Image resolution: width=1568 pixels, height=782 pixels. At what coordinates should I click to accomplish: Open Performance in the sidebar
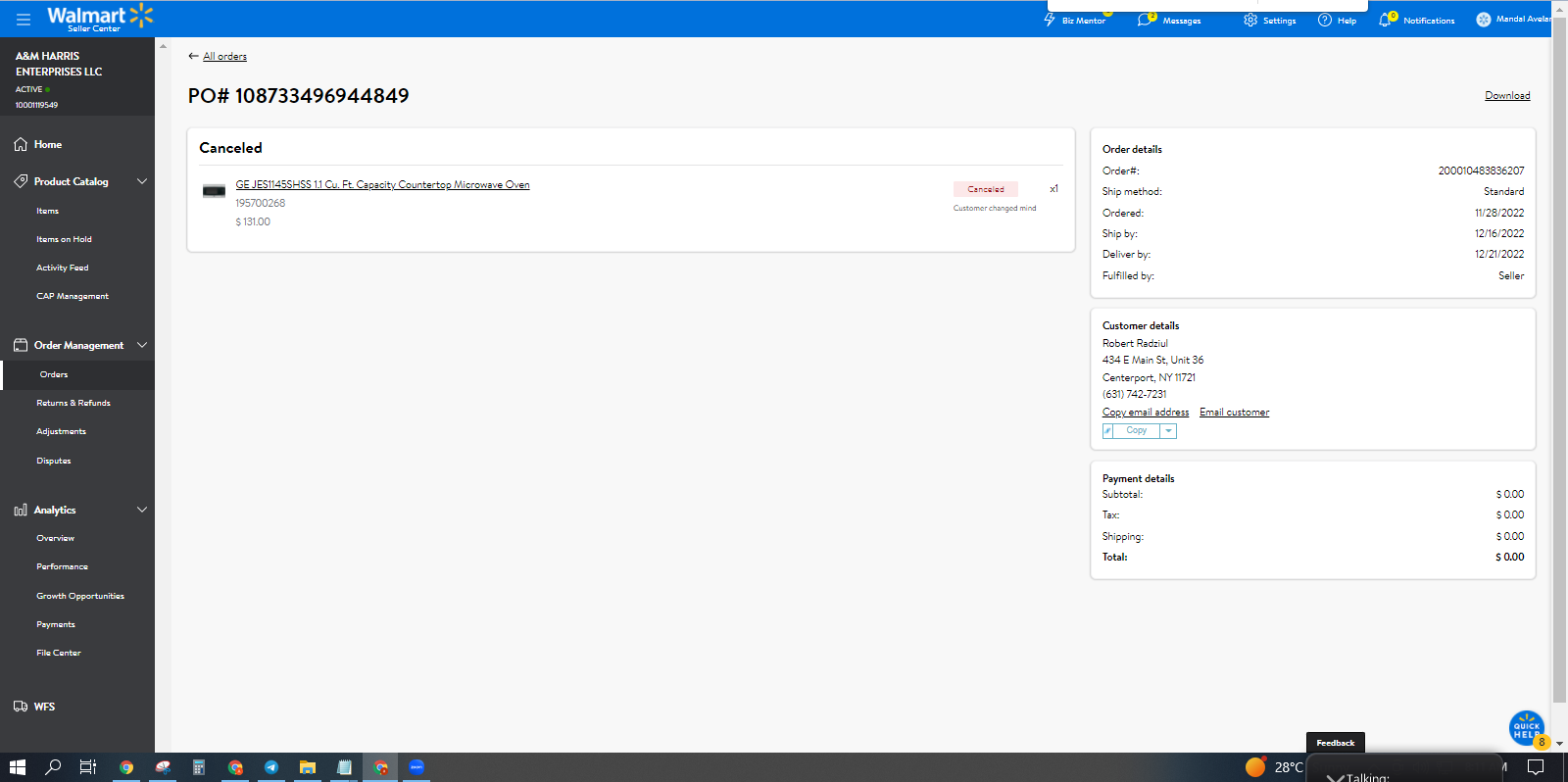63,566
